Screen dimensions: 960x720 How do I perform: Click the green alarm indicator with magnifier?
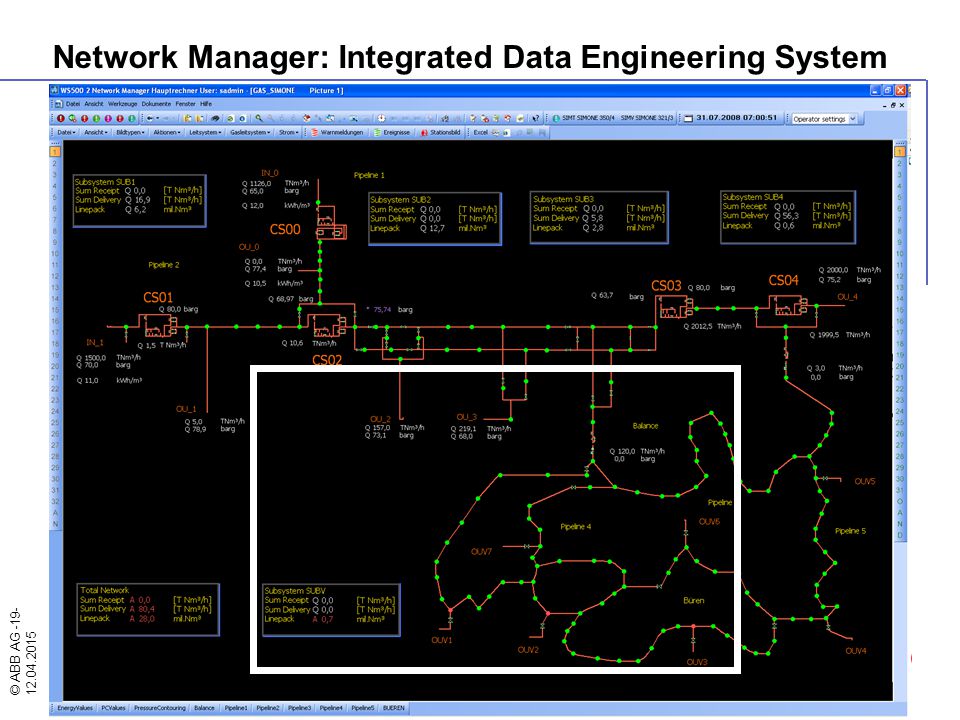(x=73, y=118)
